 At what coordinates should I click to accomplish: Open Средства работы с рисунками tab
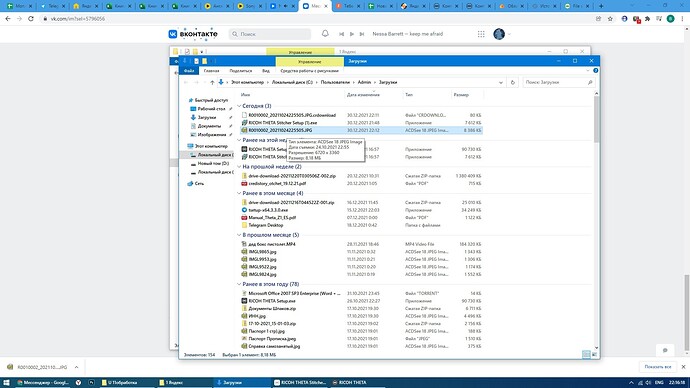[309, 70]
